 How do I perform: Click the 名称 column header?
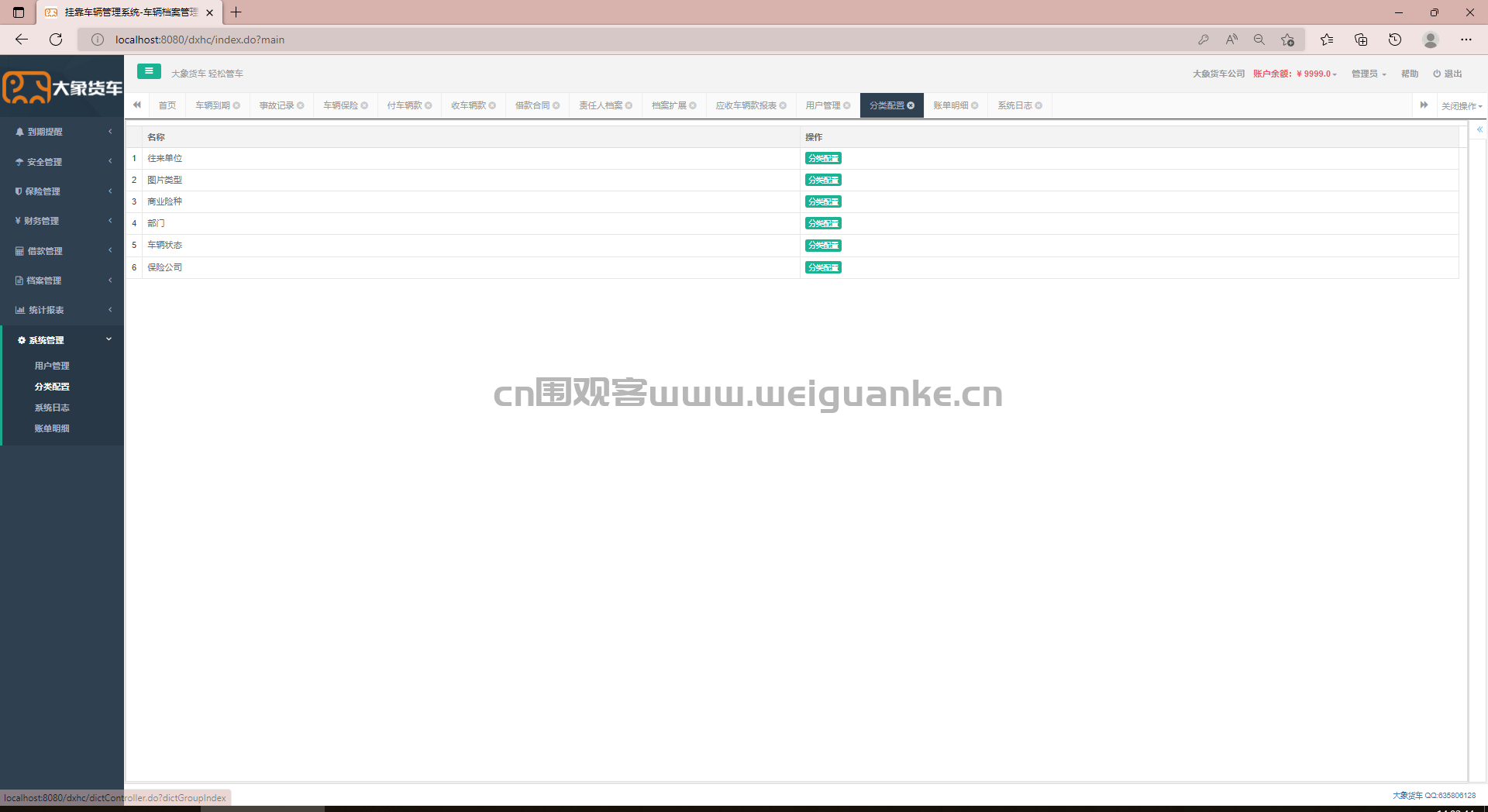(x=471, y=137)
